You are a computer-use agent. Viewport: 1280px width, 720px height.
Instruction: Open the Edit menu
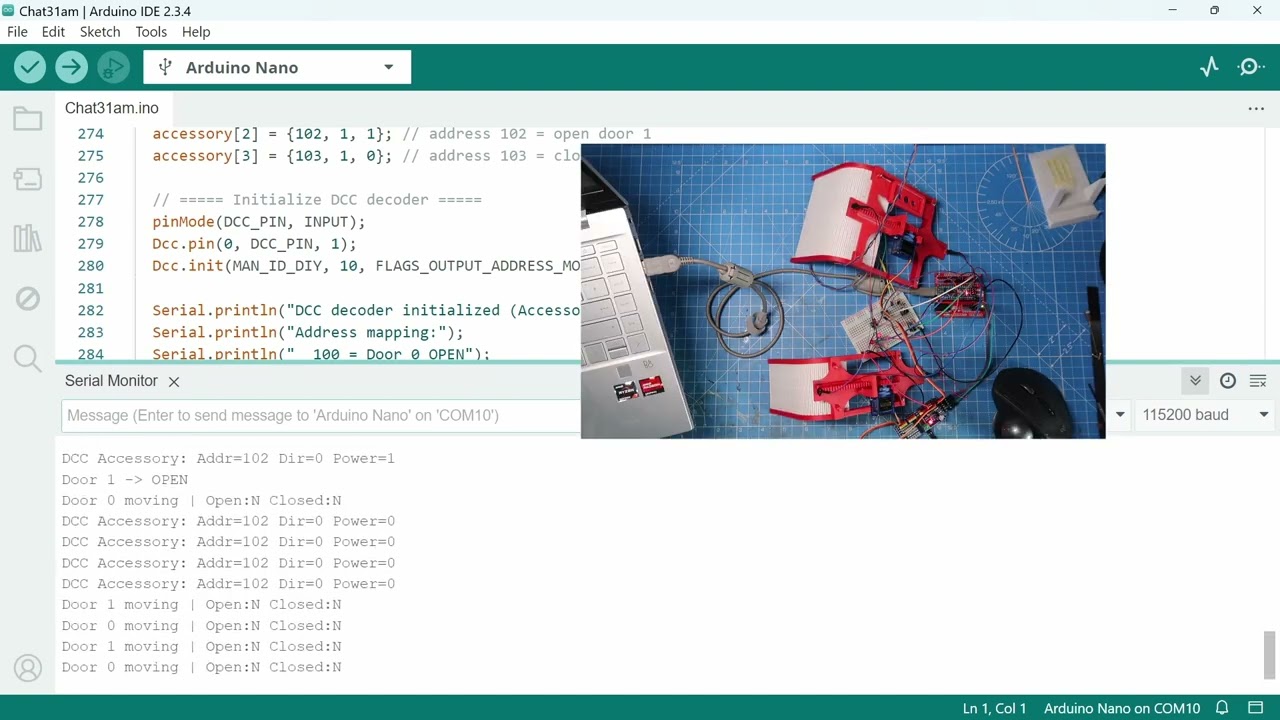(53, 31)
